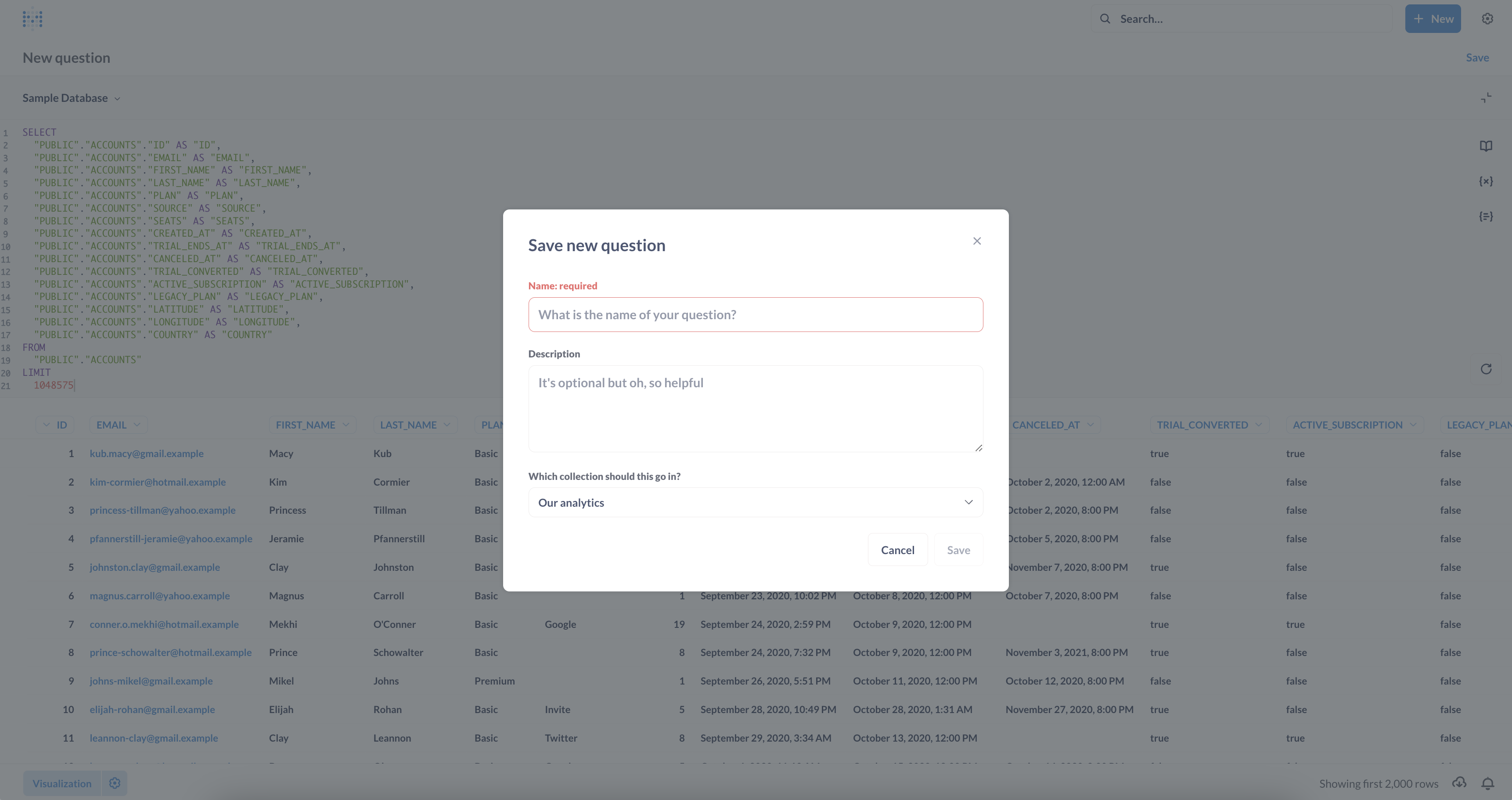This screenshot has height=800, width=1512.
Task: Open the data reference book icon
Action: tap(1486, 146)
